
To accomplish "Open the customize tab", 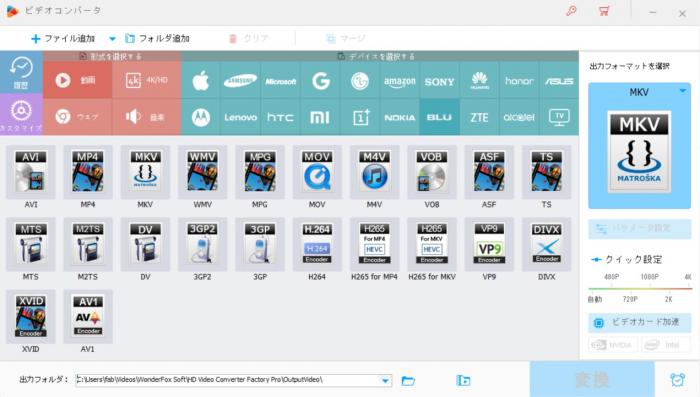I will point(21,114).
